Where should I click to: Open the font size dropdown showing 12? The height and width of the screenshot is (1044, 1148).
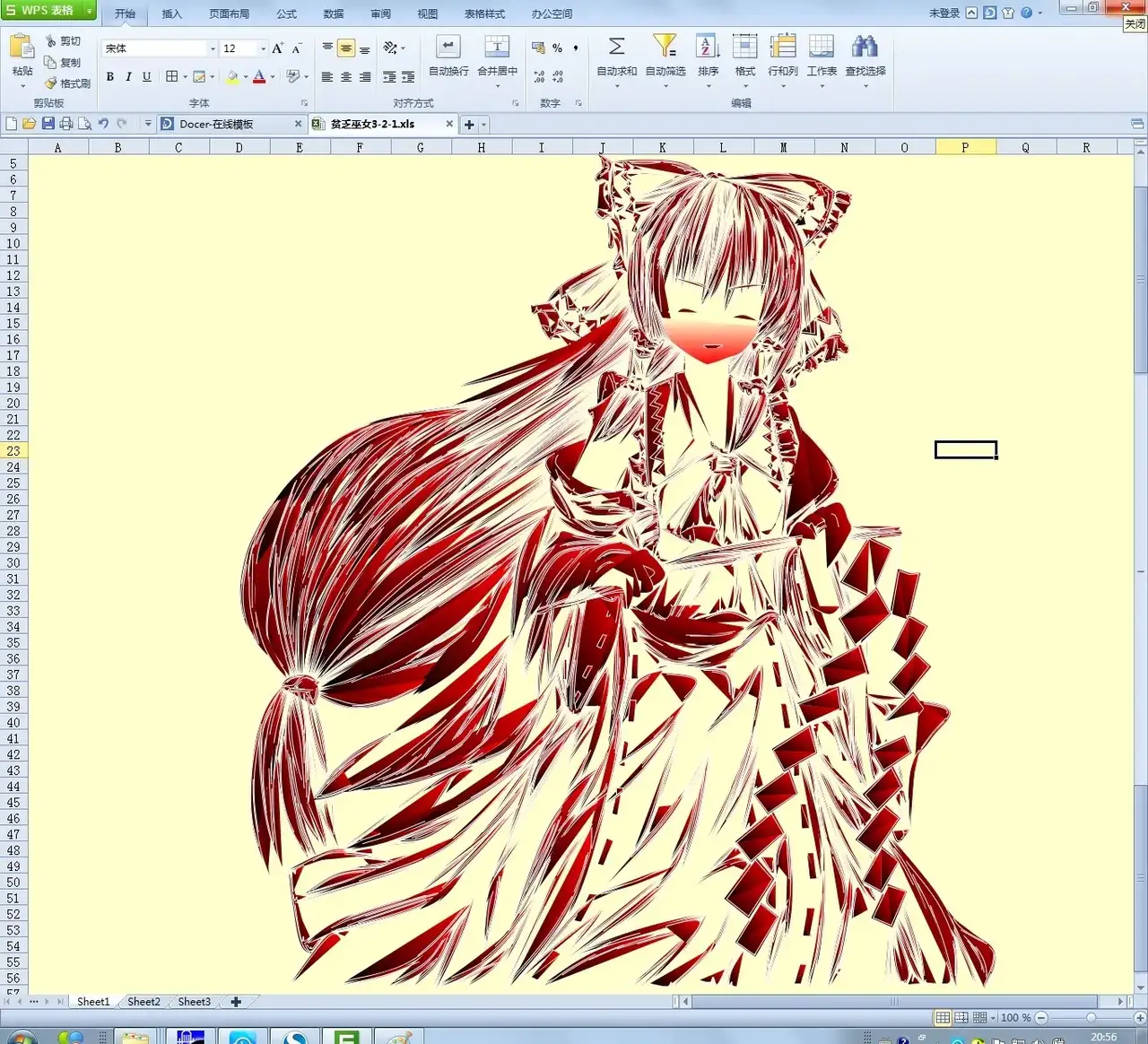tap(263, 48)
